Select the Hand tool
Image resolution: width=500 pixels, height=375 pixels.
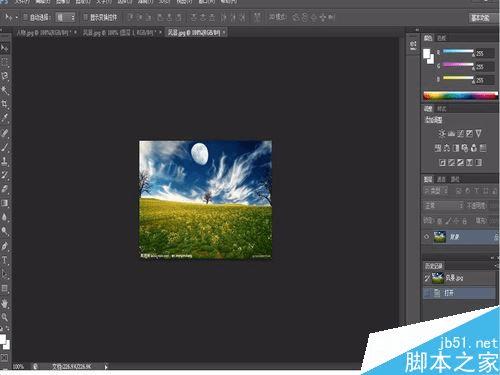click(5, 303)
